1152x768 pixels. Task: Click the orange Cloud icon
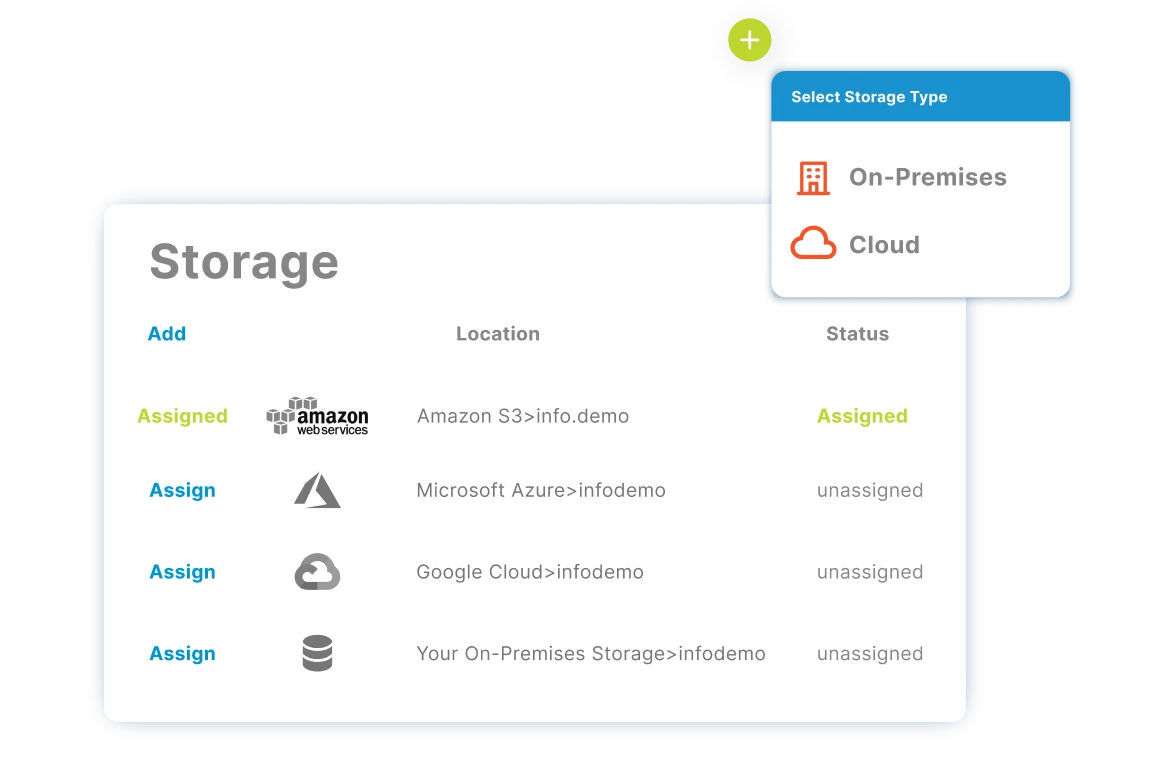[x=813, y=244]
